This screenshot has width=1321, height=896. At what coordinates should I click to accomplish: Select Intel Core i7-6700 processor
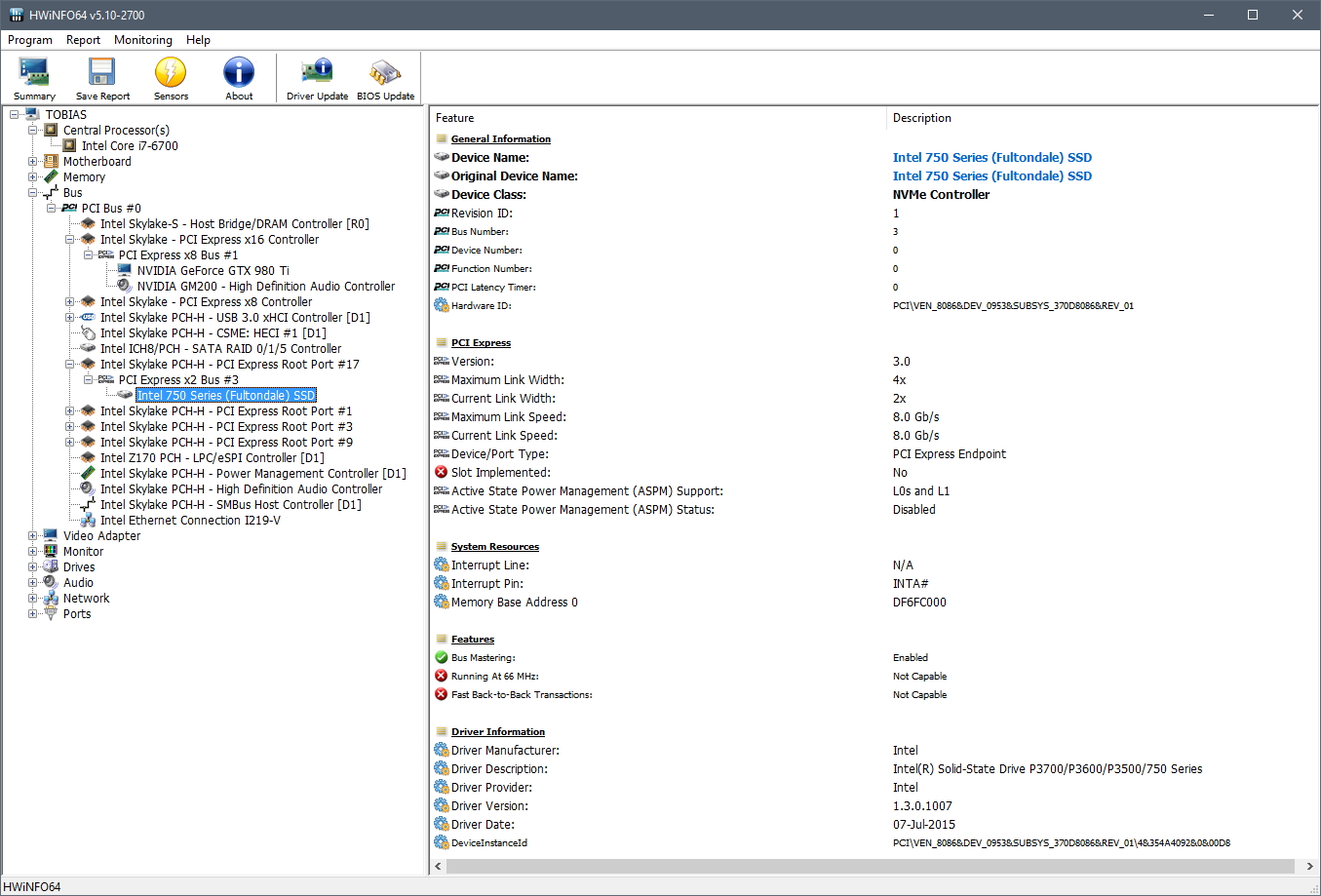click(130, 146)
